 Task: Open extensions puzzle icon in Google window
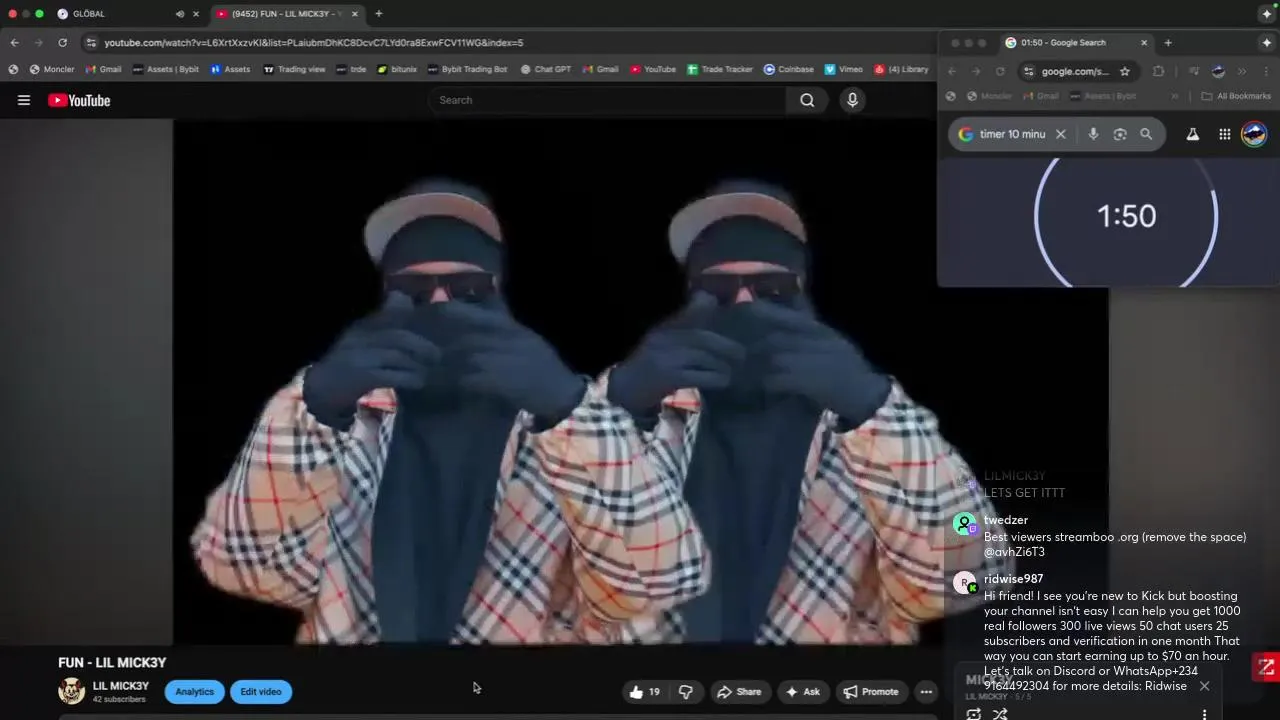(x=1158, y=71)
